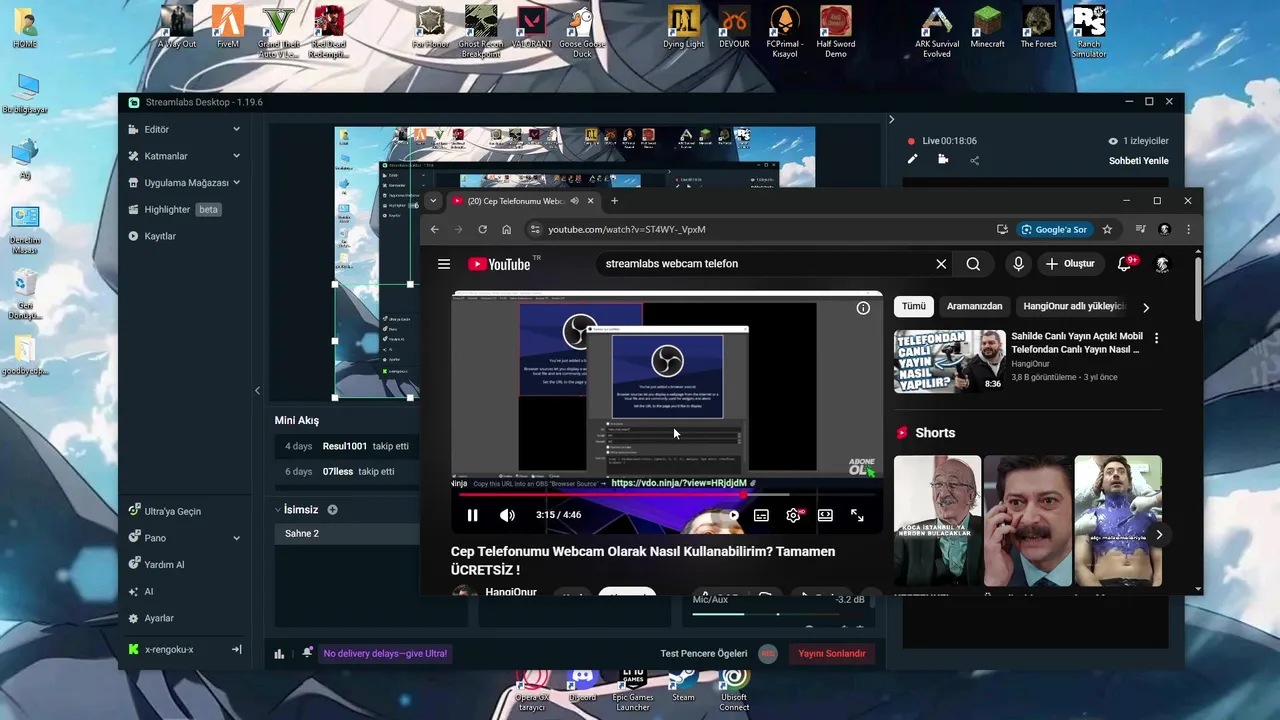Click Test Pencere Öğeleri in Streamlabs

click(704, 653)
